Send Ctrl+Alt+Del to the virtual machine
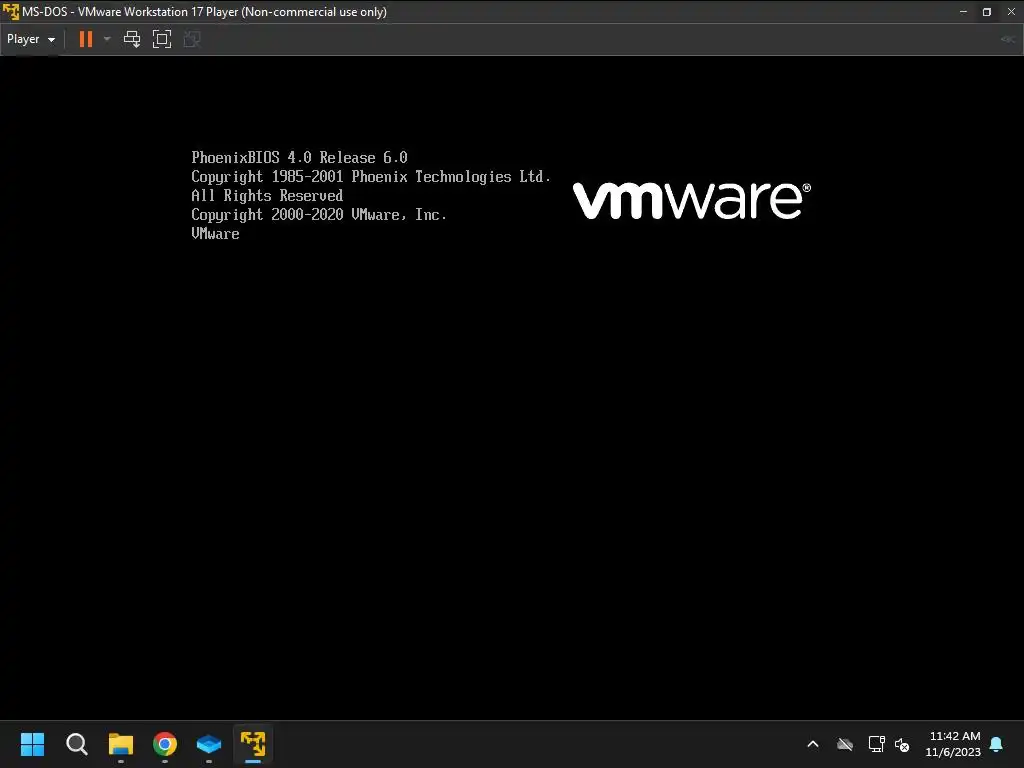This screenshot has width=1024, height=768. [132, 39]
